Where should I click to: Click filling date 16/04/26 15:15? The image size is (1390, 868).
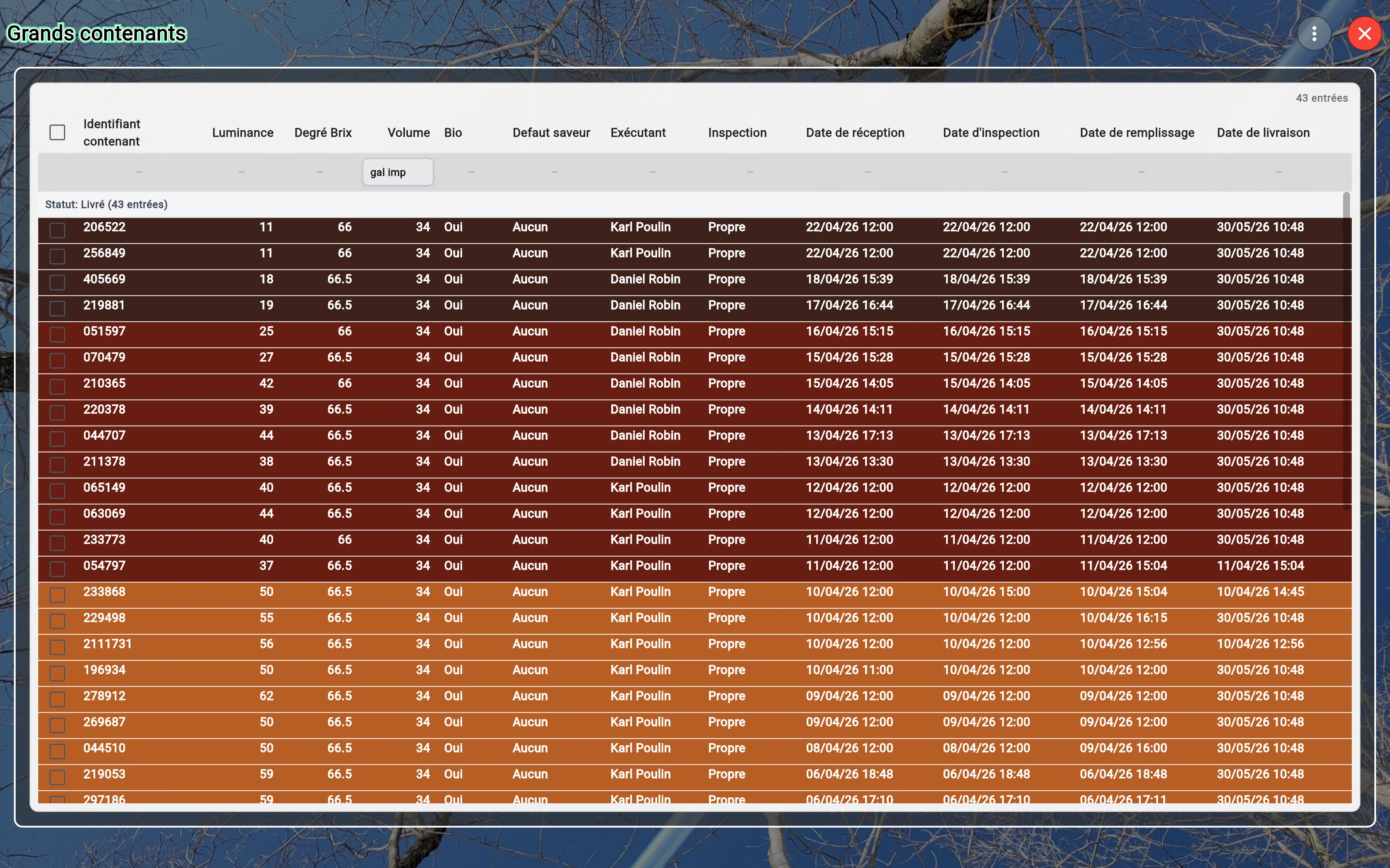pos(1123,331)
